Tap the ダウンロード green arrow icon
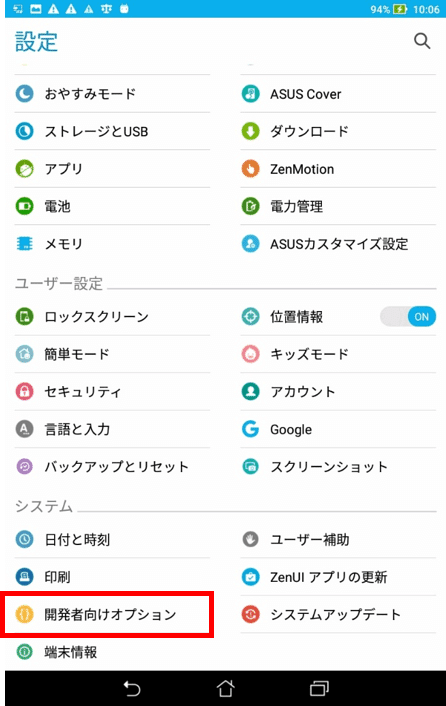 tap(250, 131)
